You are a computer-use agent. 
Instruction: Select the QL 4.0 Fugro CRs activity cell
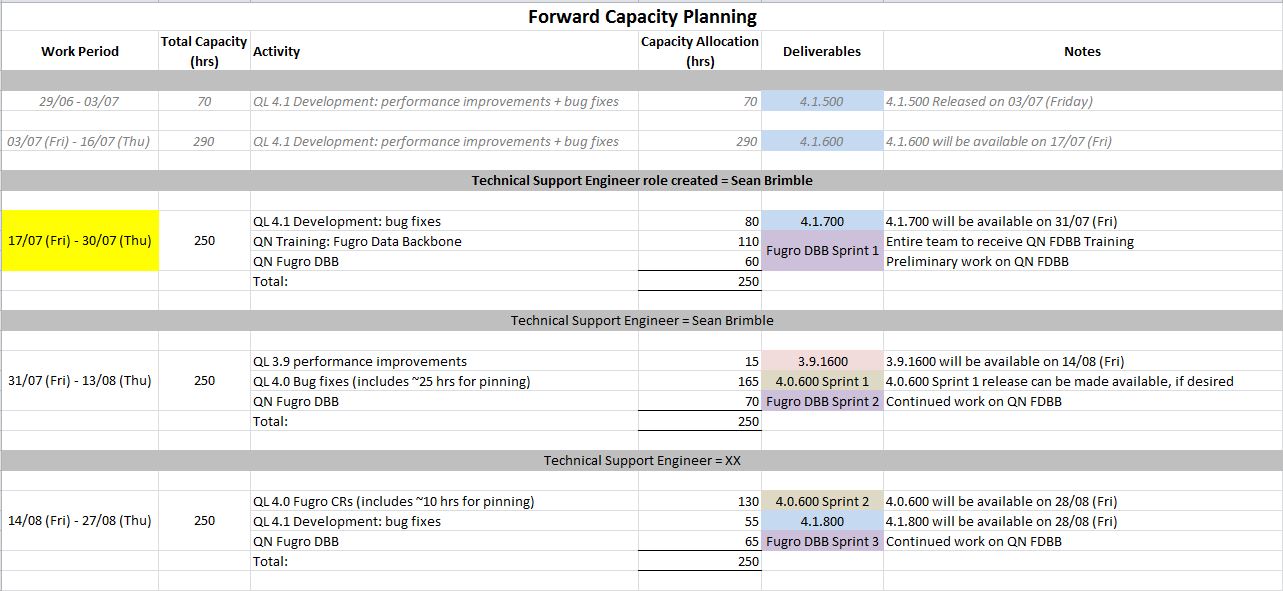(394, 501)
